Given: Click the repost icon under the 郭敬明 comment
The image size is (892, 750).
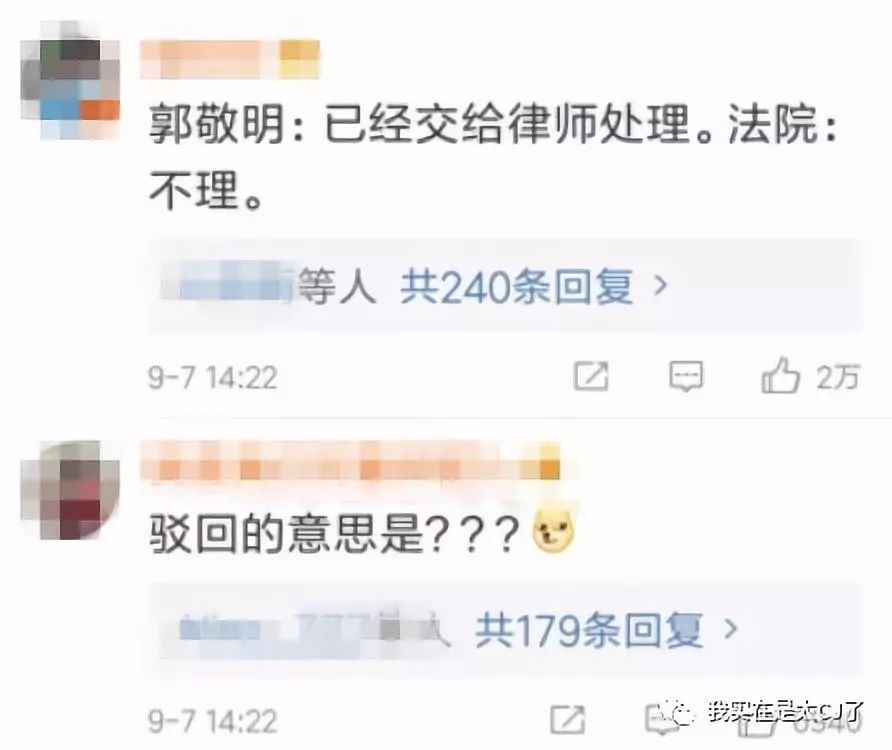Looking at the screenshot, I should pos(591,376).
